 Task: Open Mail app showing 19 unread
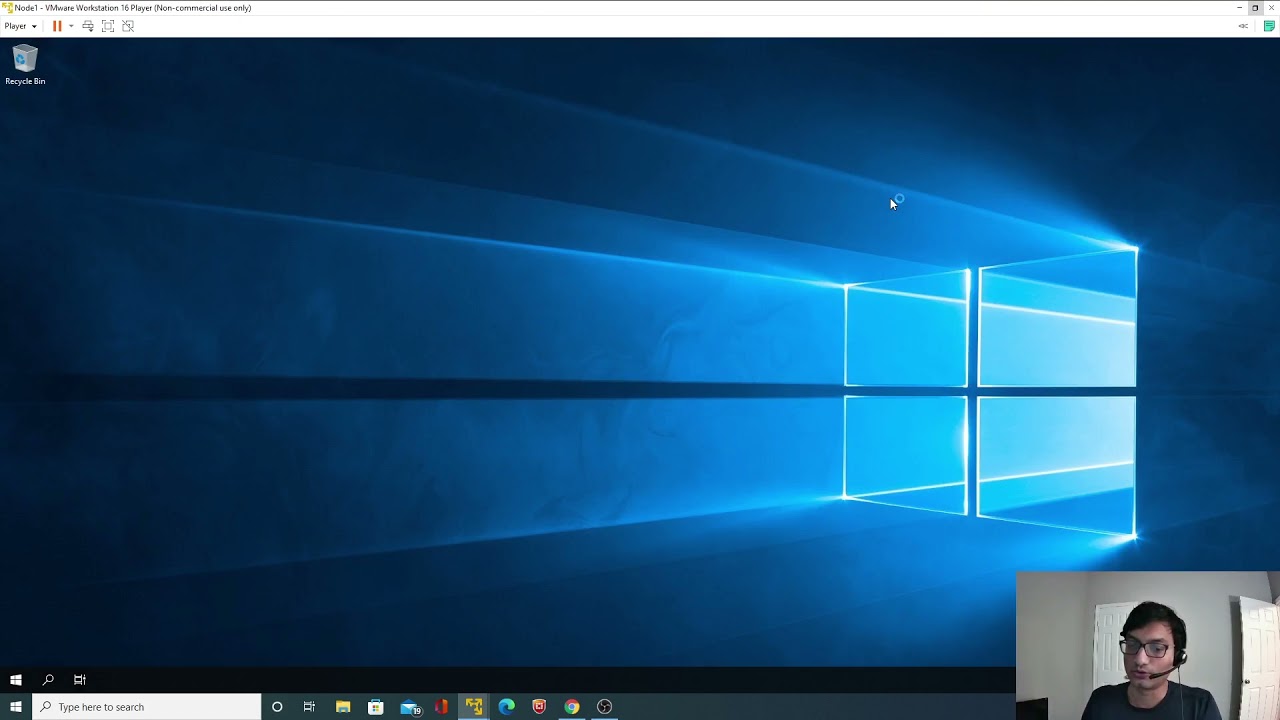point(410,707)
